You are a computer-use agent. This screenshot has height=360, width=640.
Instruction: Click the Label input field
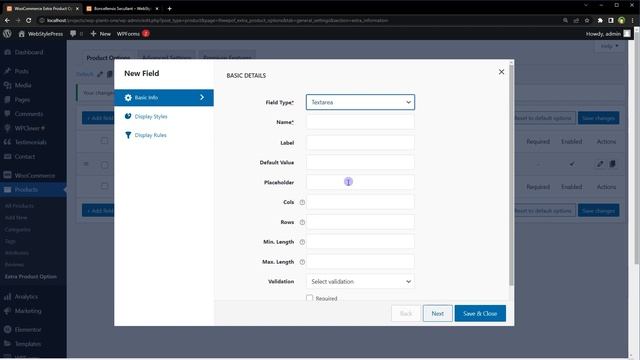coord(360,142)
